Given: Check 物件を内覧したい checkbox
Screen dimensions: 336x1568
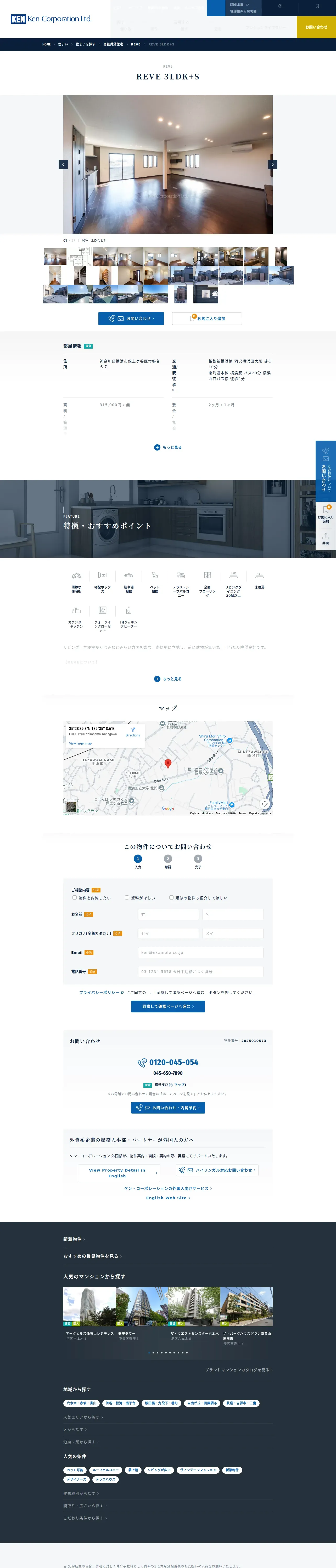Looking at the screenshot, I should 74,897.
